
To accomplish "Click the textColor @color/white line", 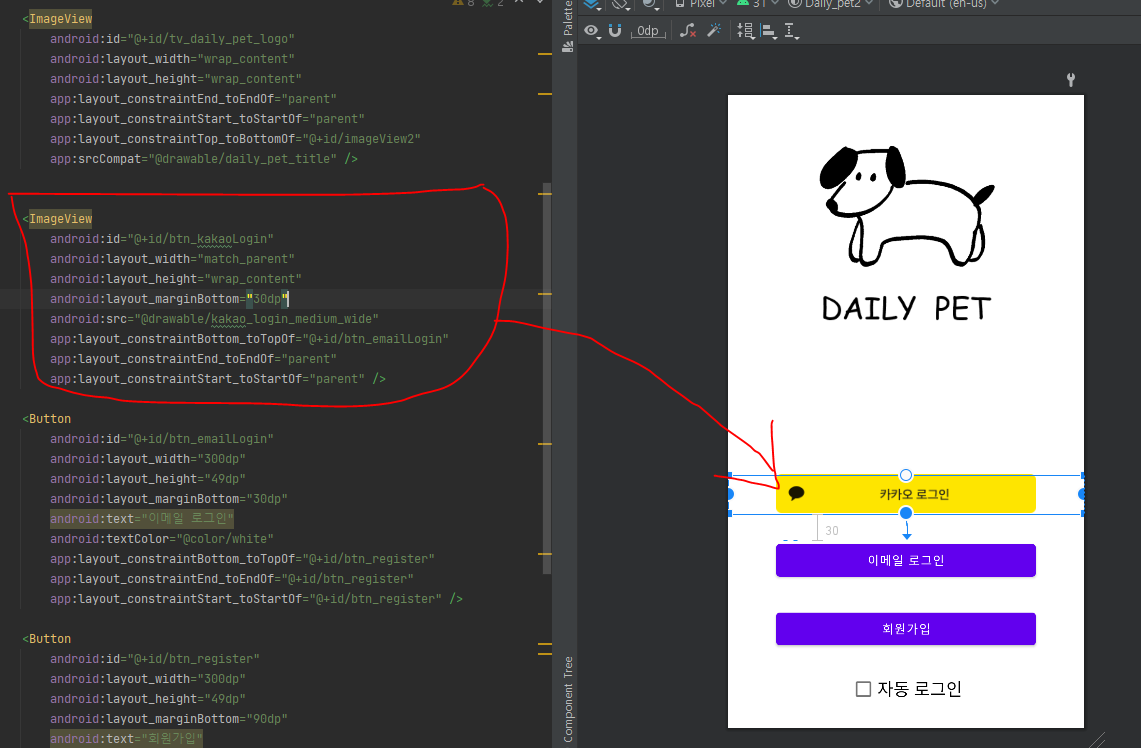I will pyautogui.click(x=162, y=538).
